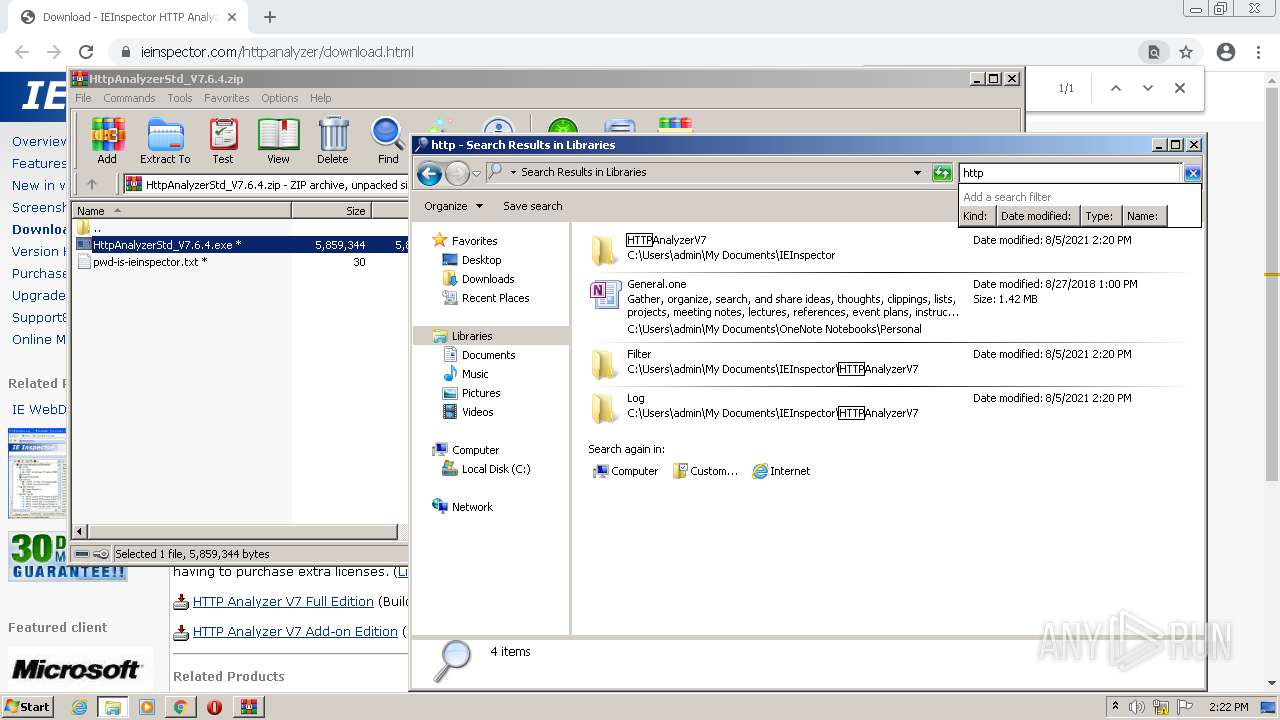
Task: Switch to WinRAR via taskbar icon
Action: (248, 707)
